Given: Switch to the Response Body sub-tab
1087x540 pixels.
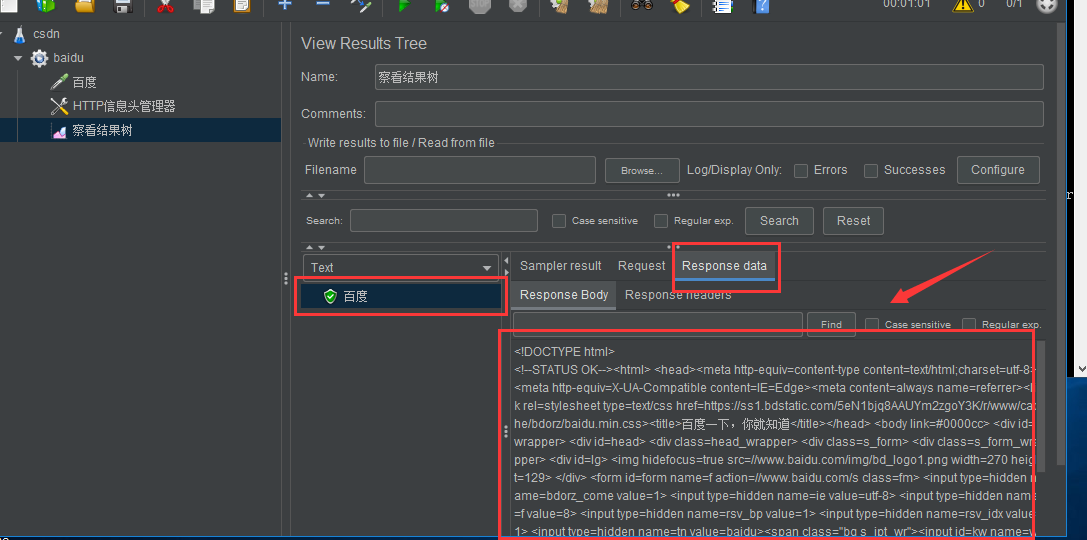Looking at the screenshot, I should pos(564,295).
